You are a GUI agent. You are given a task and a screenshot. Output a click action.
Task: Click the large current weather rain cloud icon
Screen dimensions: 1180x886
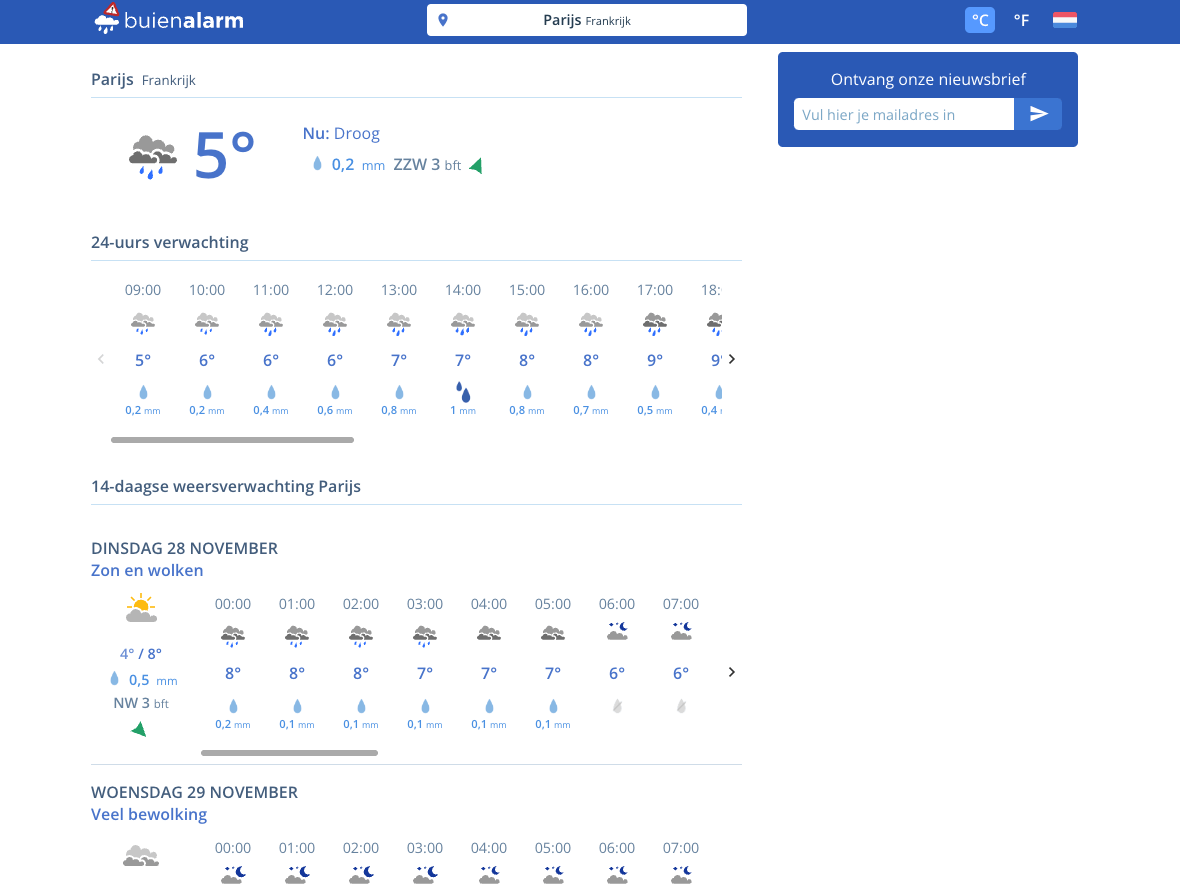153,157
